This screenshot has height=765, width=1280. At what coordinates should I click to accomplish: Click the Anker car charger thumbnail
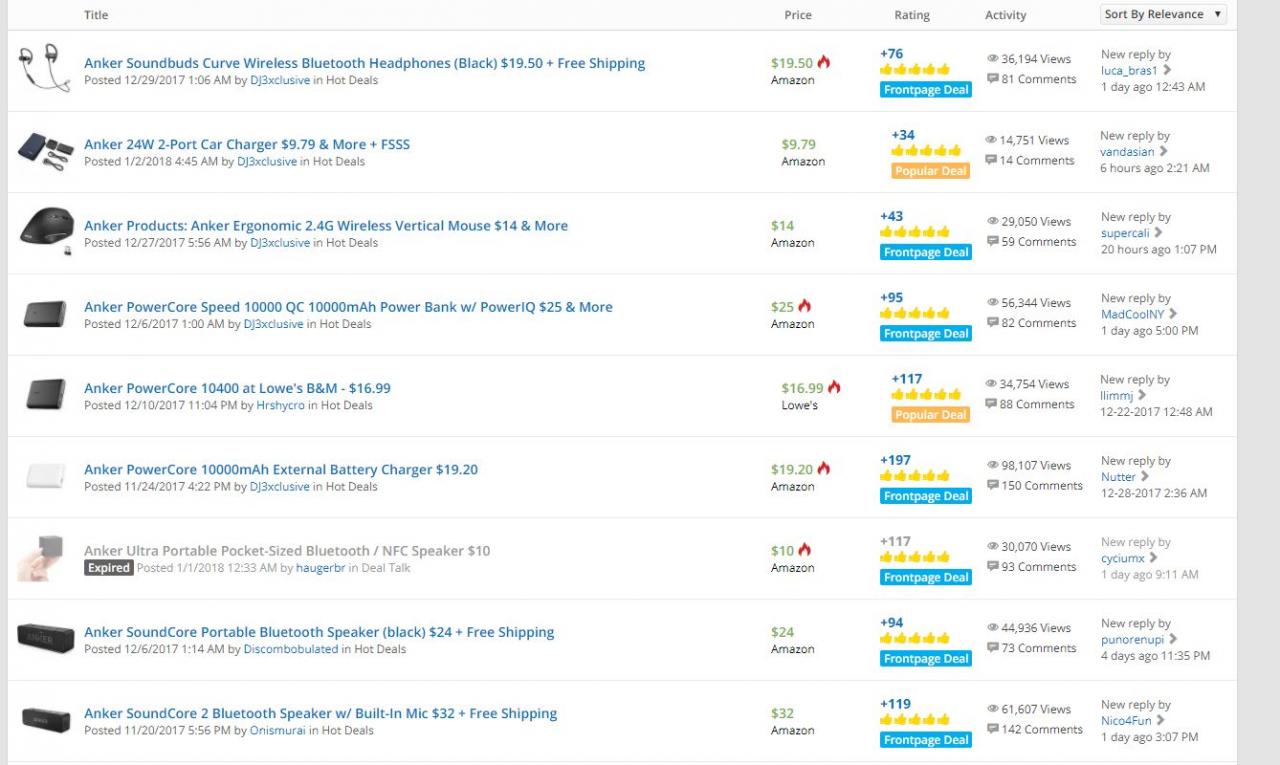click(46, 151)
